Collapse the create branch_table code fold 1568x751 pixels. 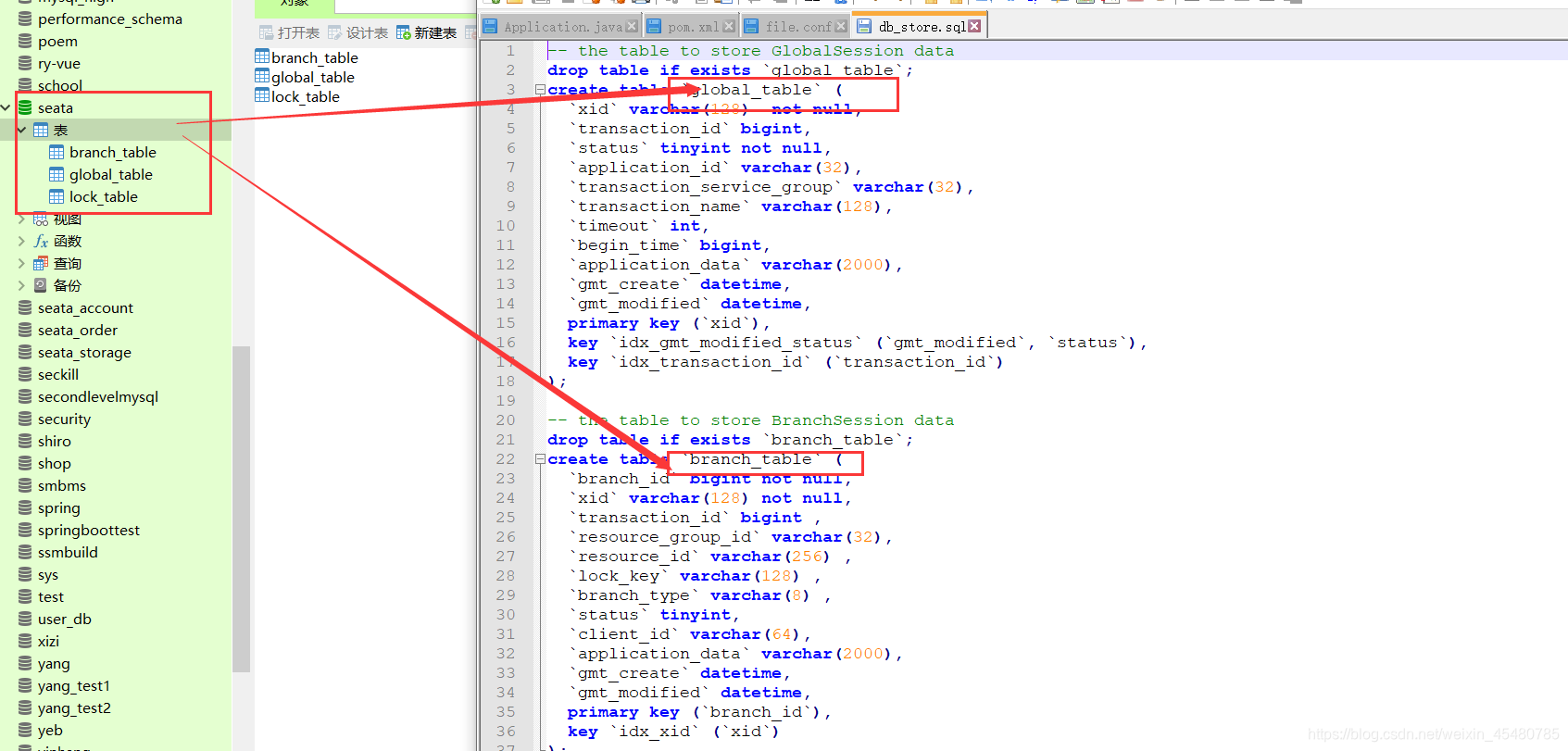540,459
